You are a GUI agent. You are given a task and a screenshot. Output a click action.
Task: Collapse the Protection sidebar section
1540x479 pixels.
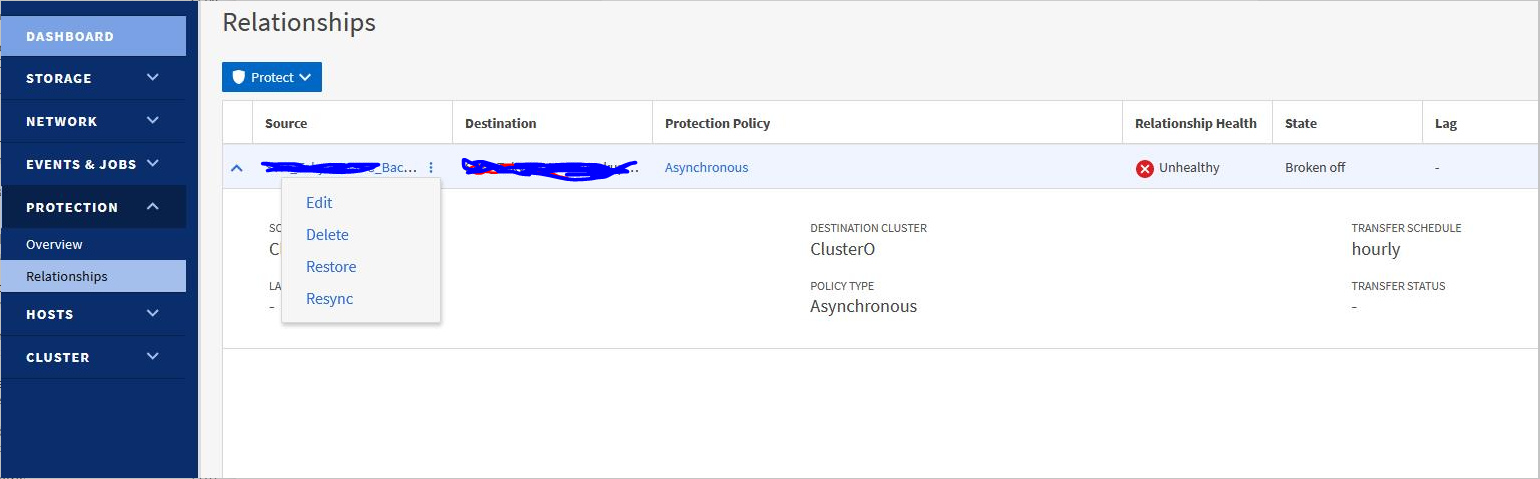pos(152,207)
